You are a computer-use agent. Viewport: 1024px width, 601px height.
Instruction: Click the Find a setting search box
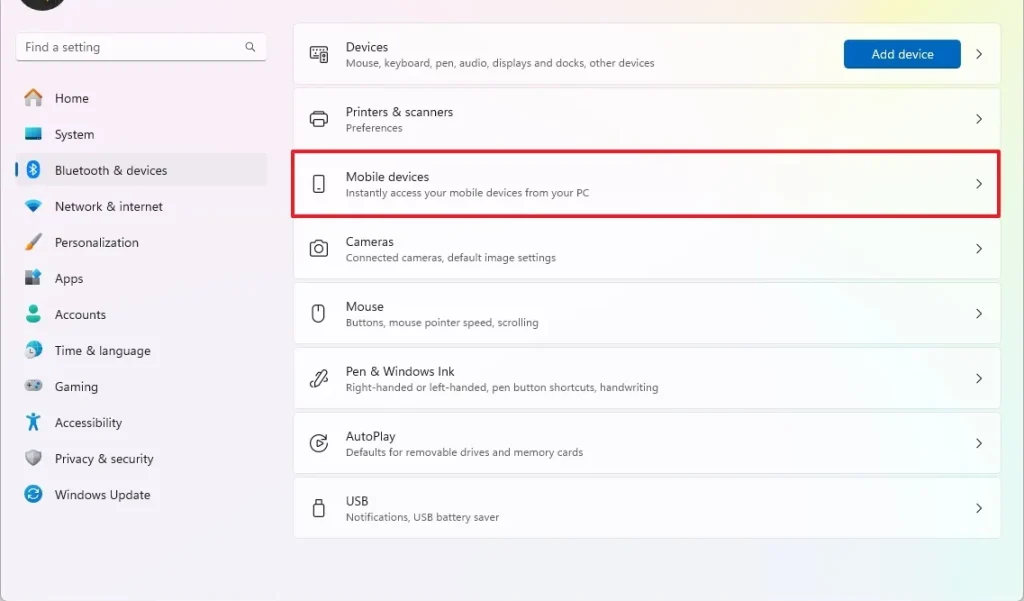pyautogui.click(x=141, y=47)
